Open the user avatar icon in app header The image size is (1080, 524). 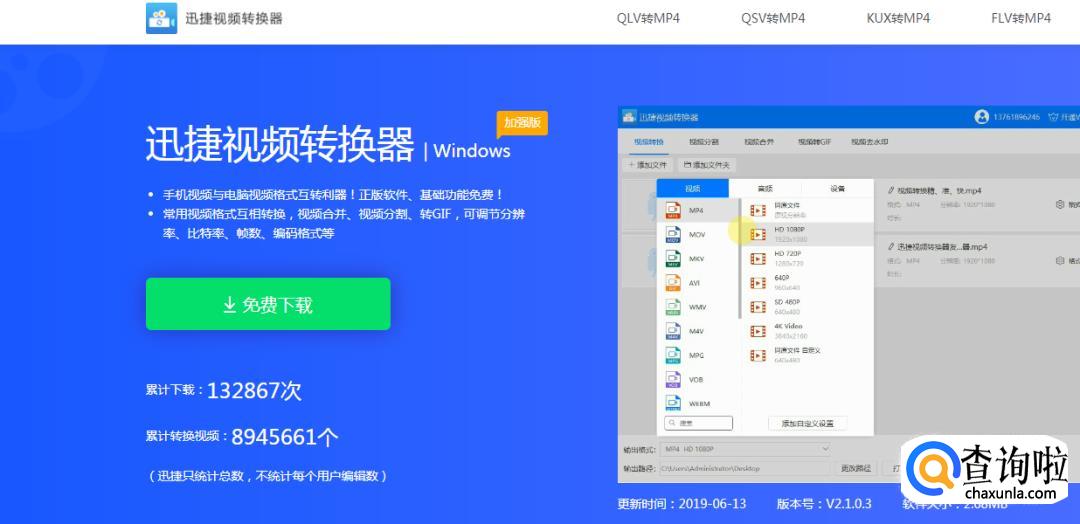click(982, 117)
